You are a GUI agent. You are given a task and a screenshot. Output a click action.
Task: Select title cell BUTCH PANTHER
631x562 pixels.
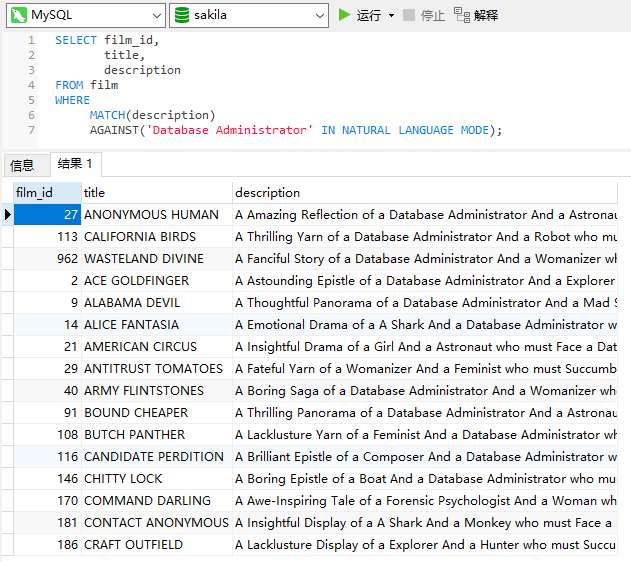[x=157, y=434]
